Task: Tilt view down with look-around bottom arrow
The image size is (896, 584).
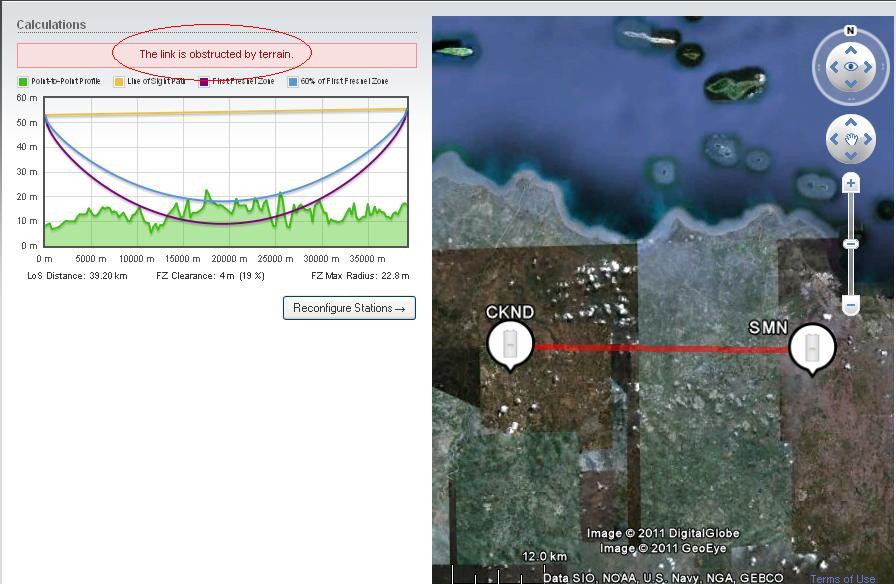Action: coord(851,84)
